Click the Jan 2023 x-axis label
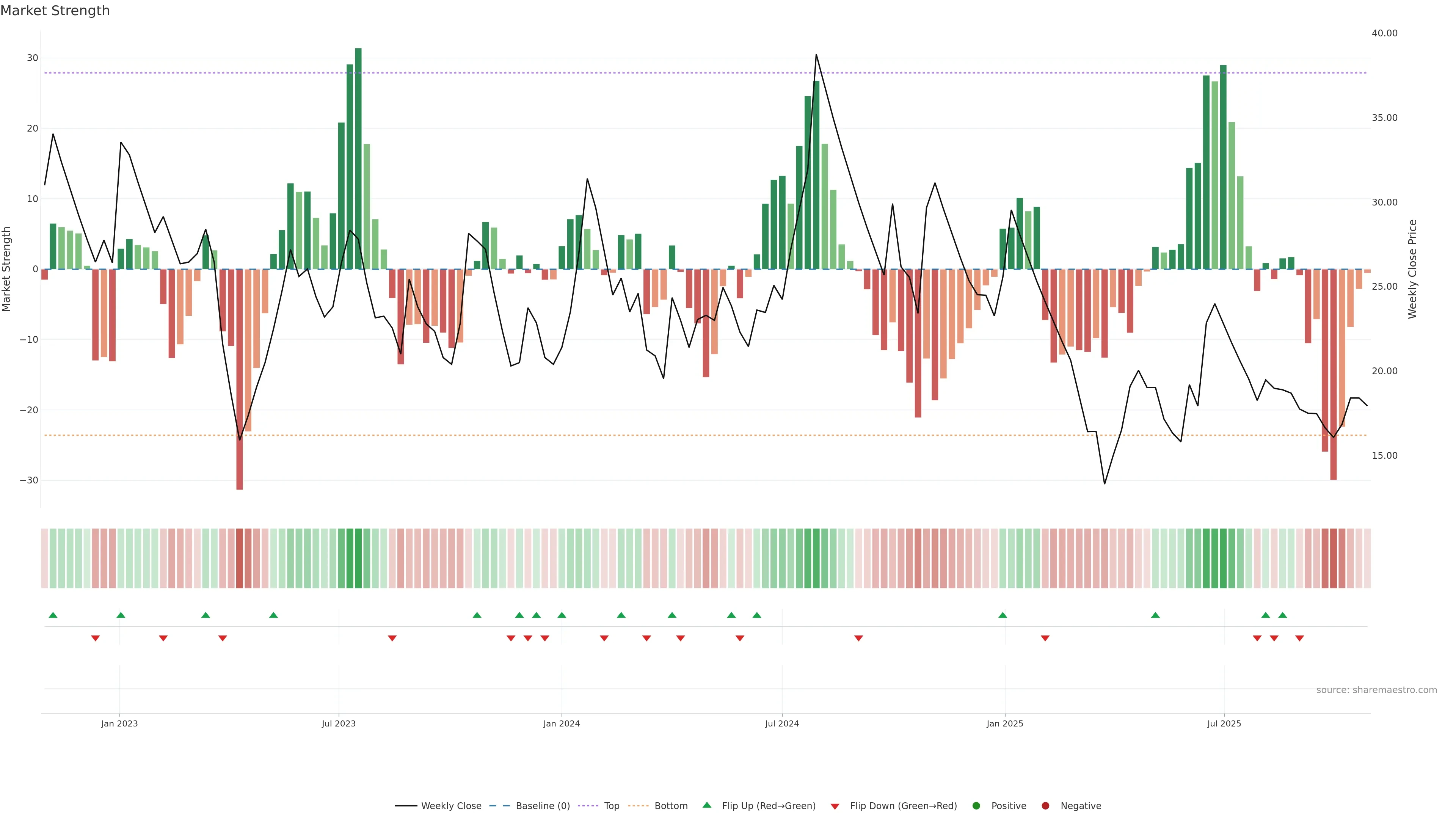The width and height of the screenshot is (1456, 819). pyautogui.click(x=119, y=723)
